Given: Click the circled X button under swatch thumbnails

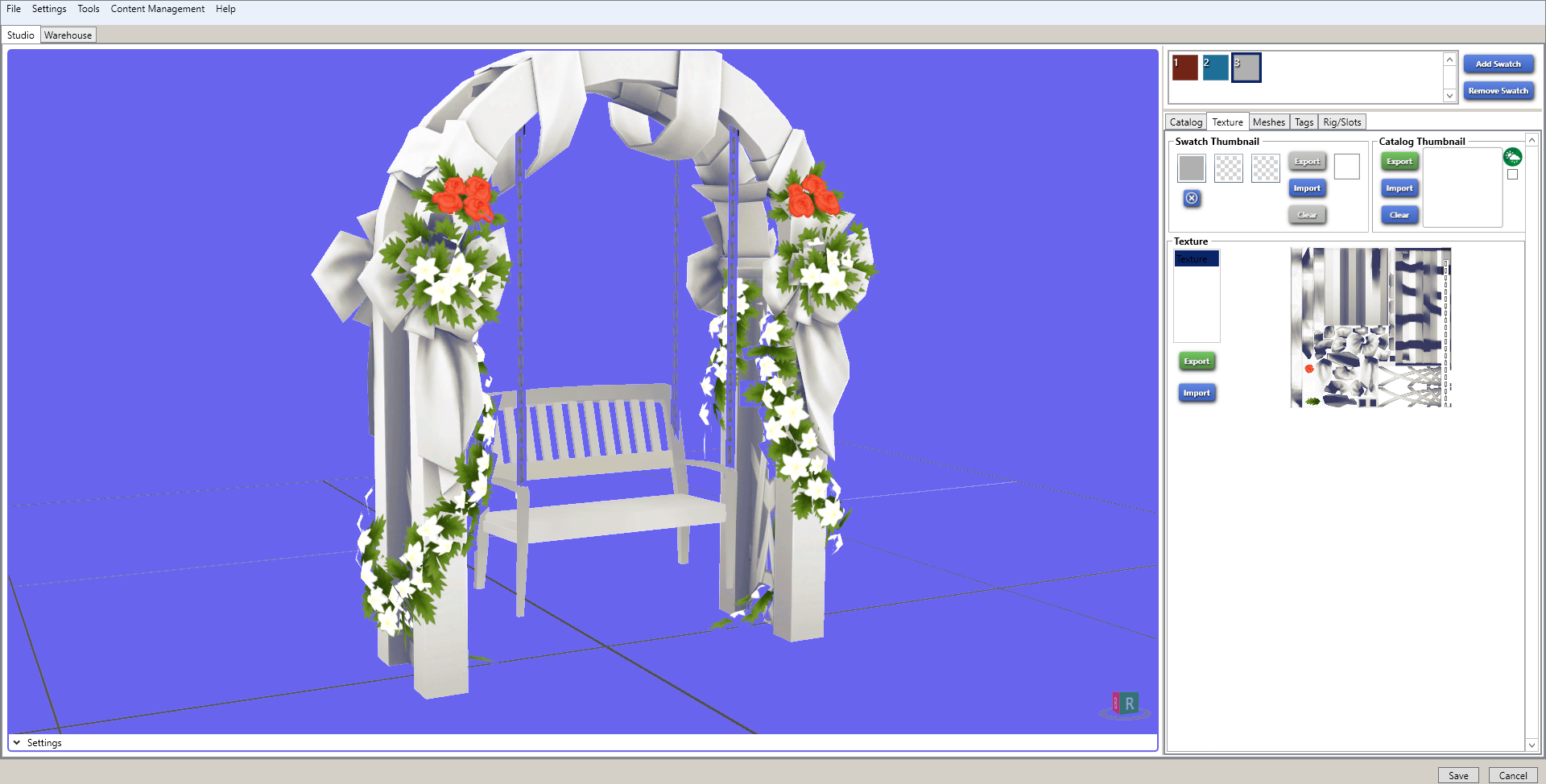Looking at the screenshot, I should [x=1192, y=198].
